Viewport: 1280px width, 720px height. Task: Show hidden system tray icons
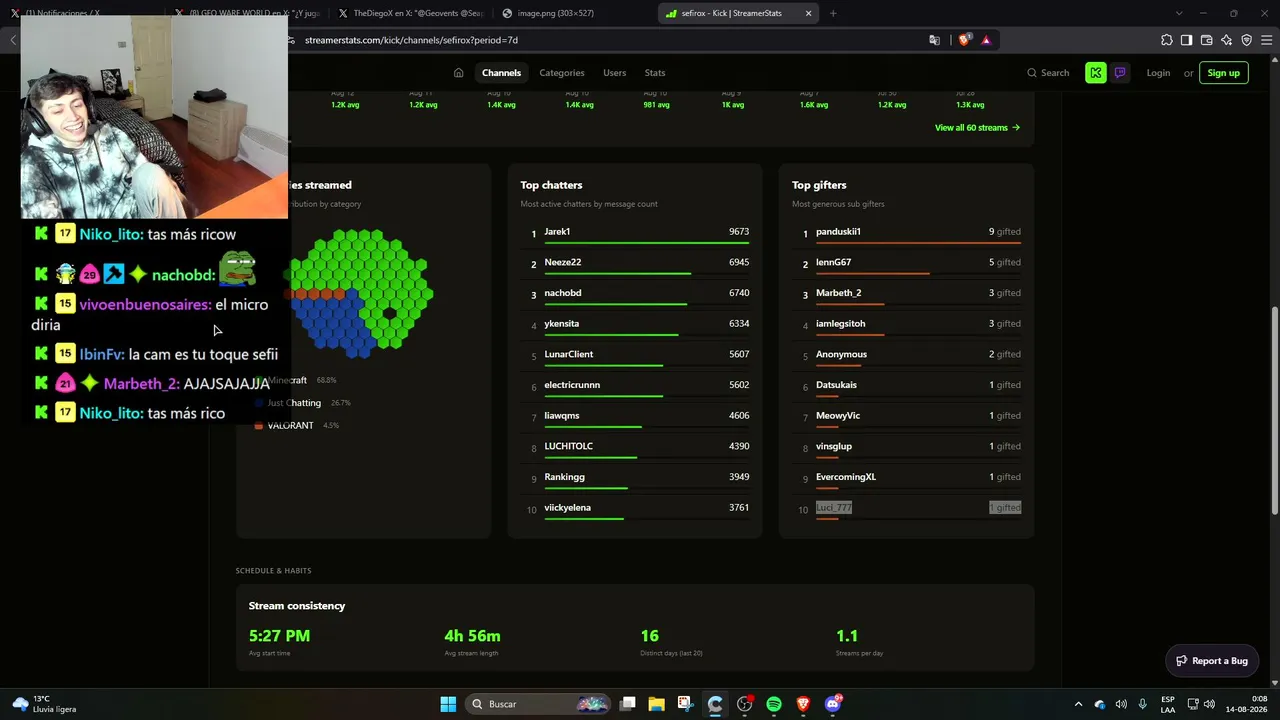1078,704
